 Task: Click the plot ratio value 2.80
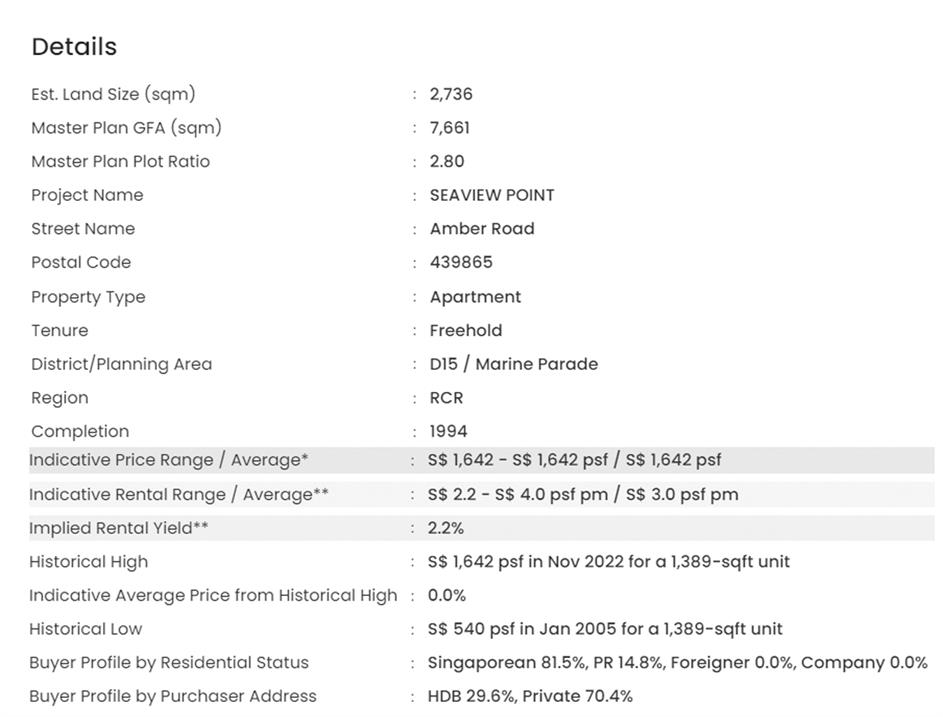coord(447,161)
